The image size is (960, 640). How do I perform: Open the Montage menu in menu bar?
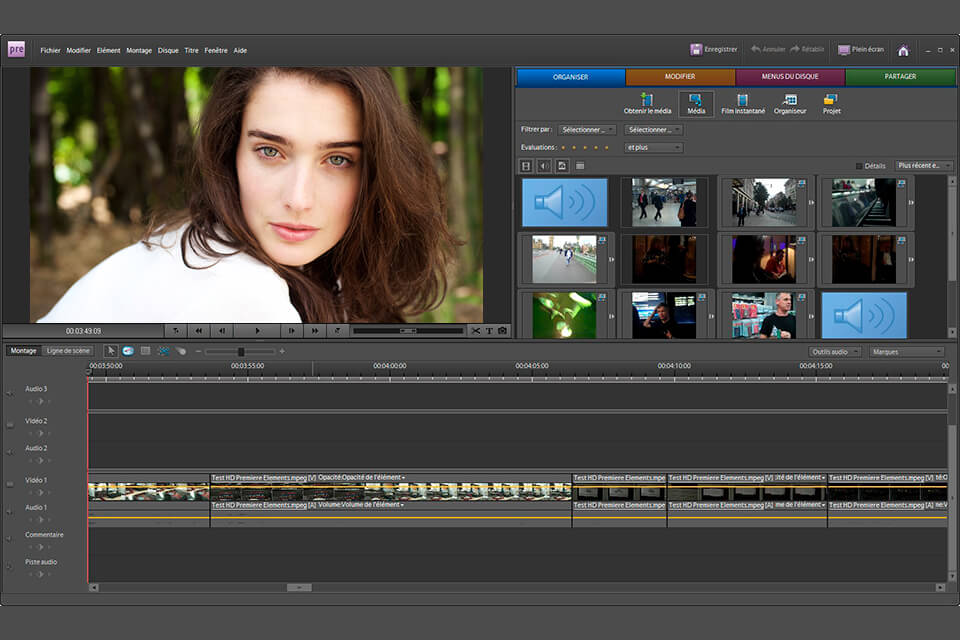point(139,50)
